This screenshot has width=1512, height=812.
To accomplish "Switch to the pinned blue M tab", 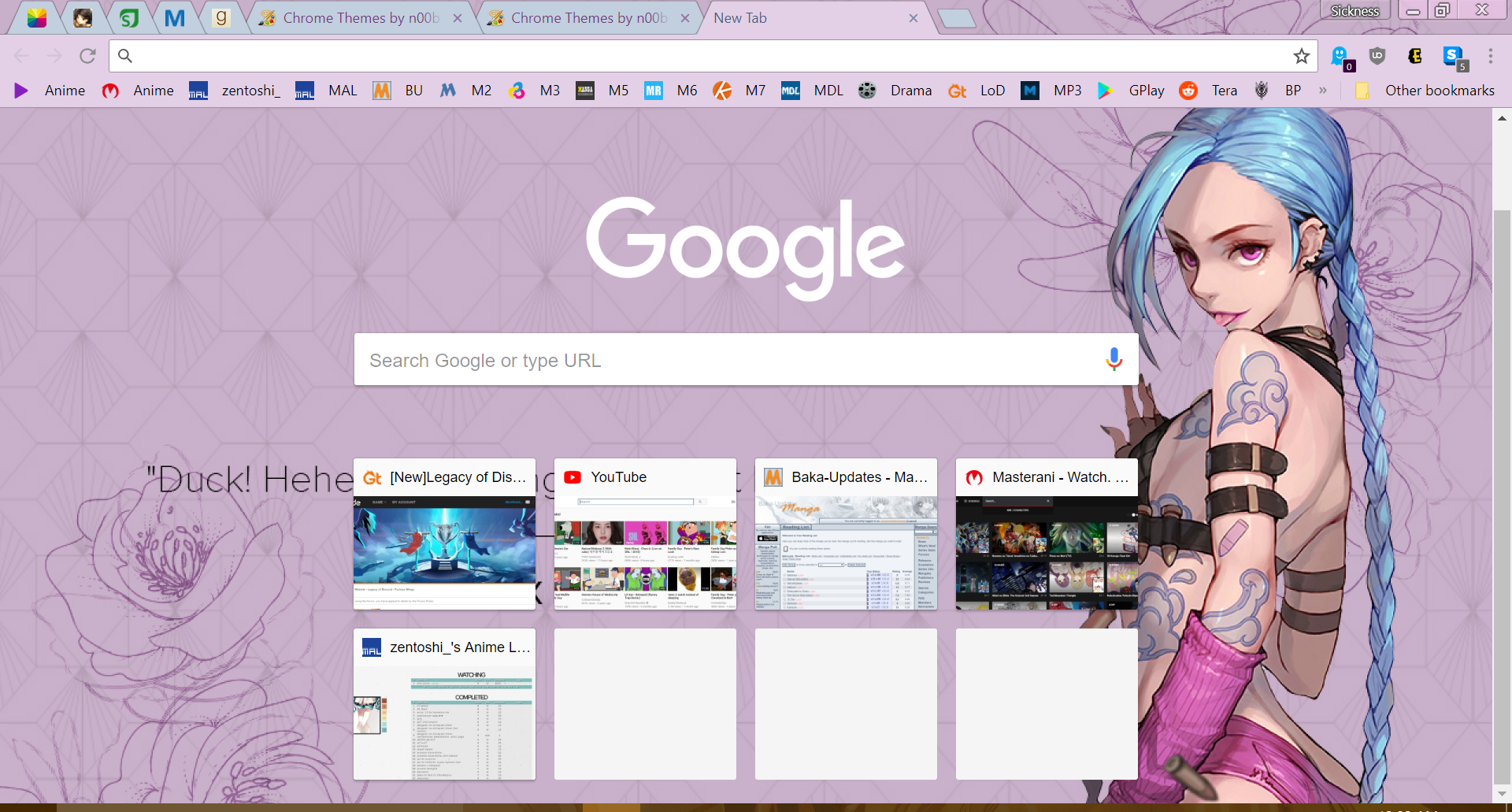I will tap(175, 17).
